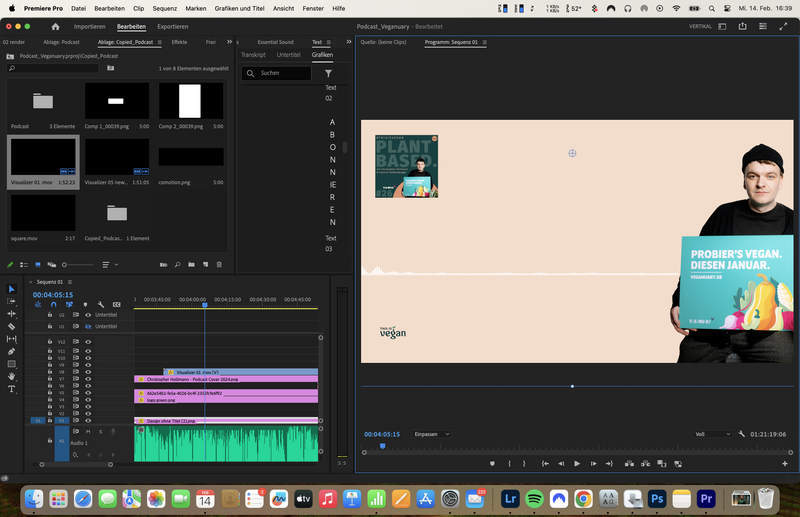Click the New Item icon in project panel
The width and height of the screenshot is (800, 517).
click(206, 265)
